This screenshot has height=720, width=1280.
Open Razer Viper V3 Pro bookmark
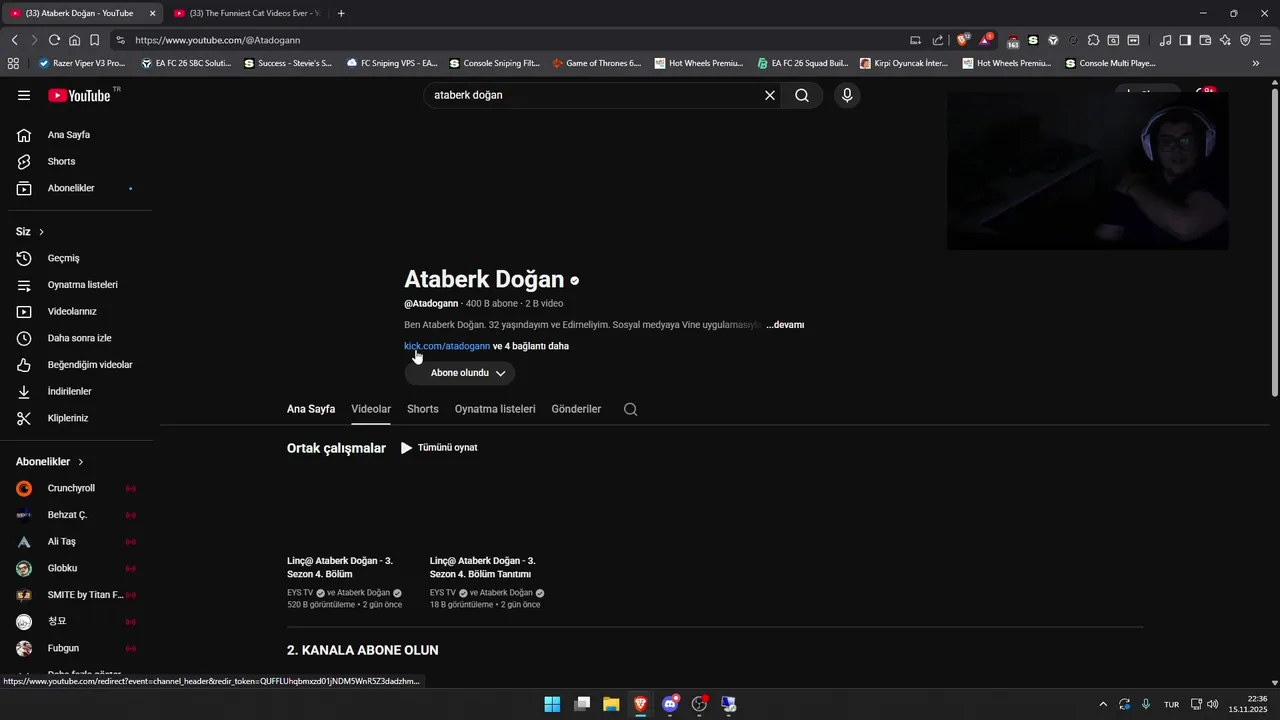82,63
